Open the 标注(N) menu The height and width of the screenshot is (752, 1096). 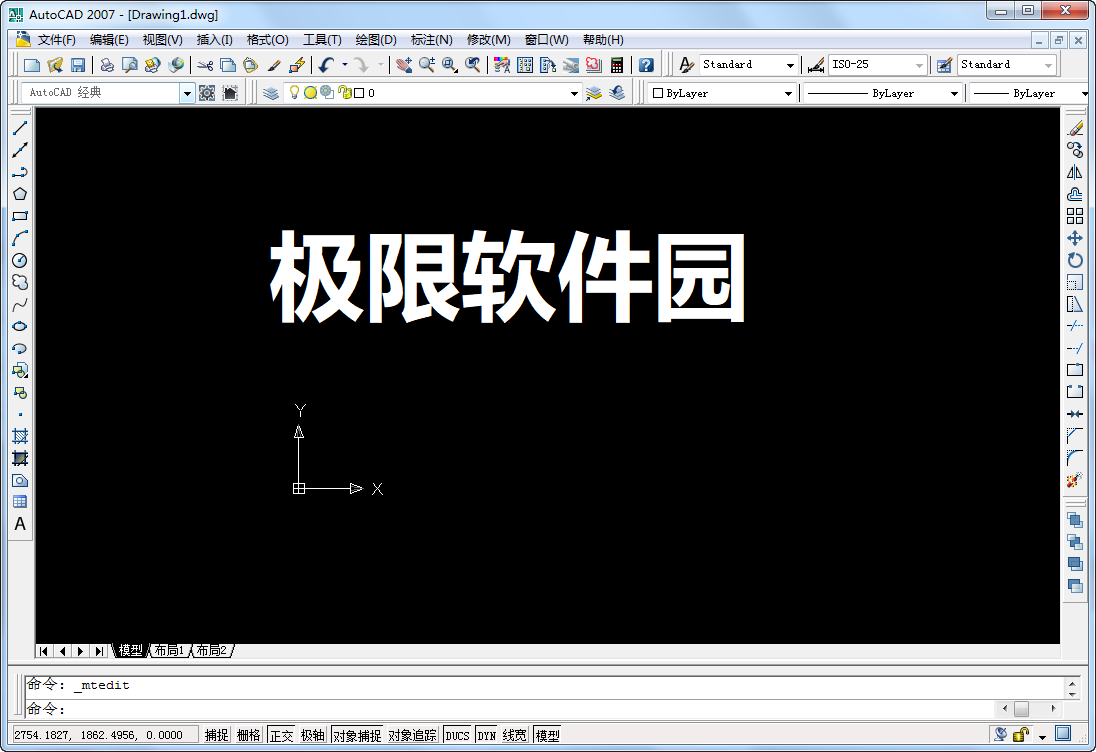(431, 40)
